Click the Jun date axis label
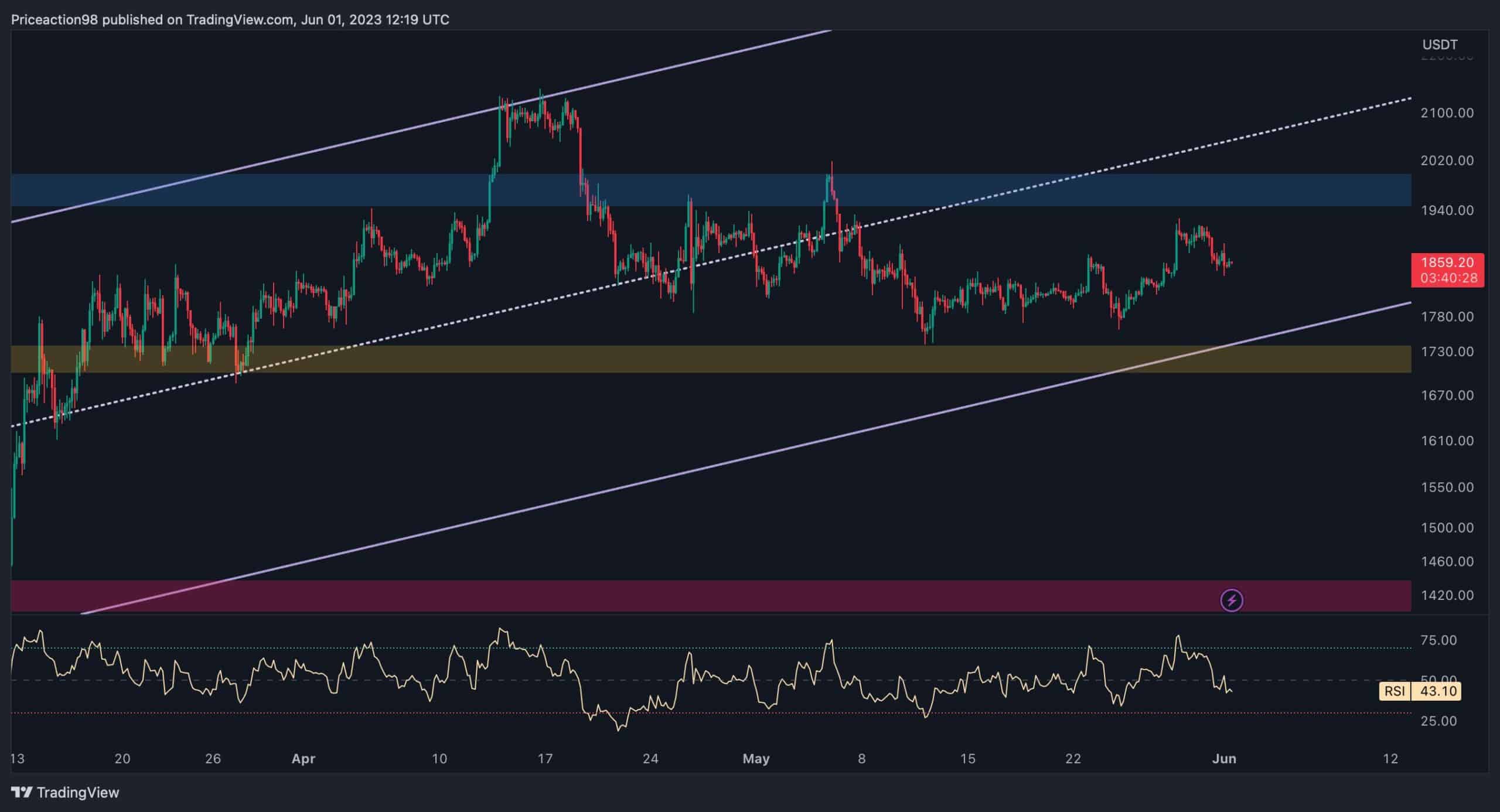The image size is (1500, 812). (x=1224, y=759)
